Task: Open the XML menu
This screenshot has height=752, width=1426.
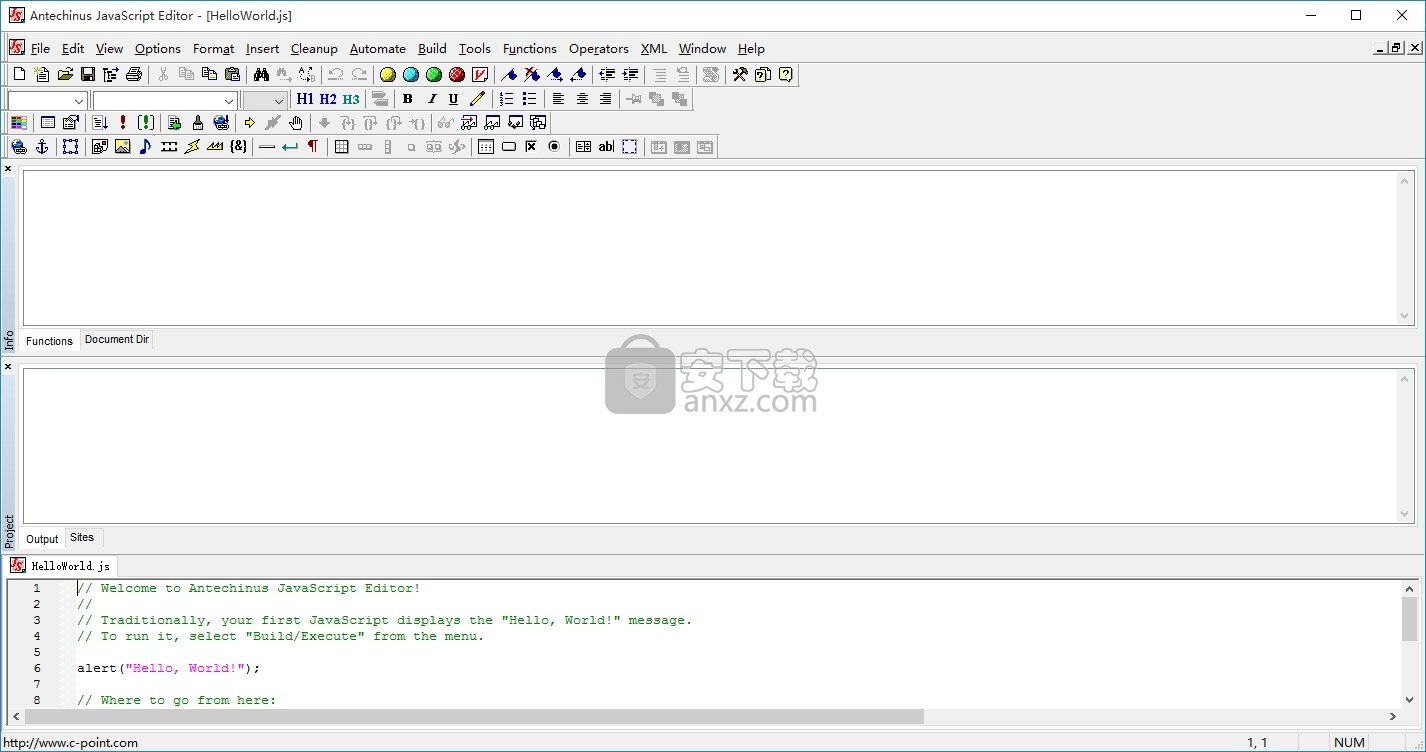Action: pos(654,48)
